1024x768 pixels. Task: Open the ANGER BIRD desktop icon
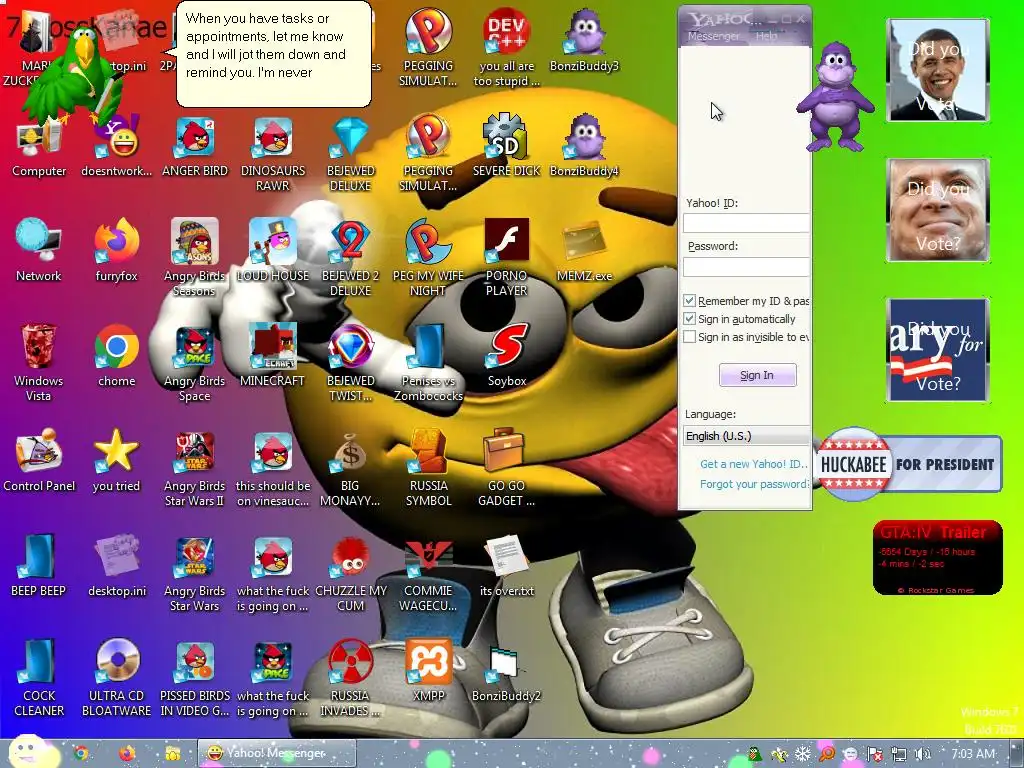click(195, 138)
